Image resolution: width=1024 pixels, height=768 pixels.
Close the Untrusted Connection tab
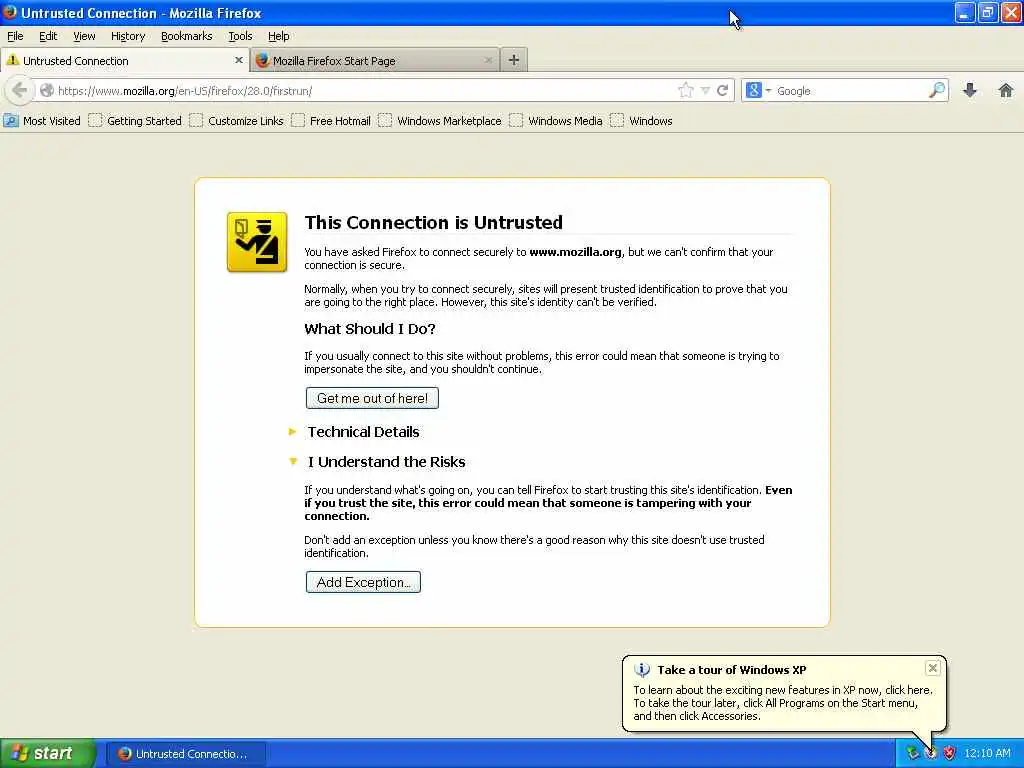pyautogui.click(x=239, y=60)
